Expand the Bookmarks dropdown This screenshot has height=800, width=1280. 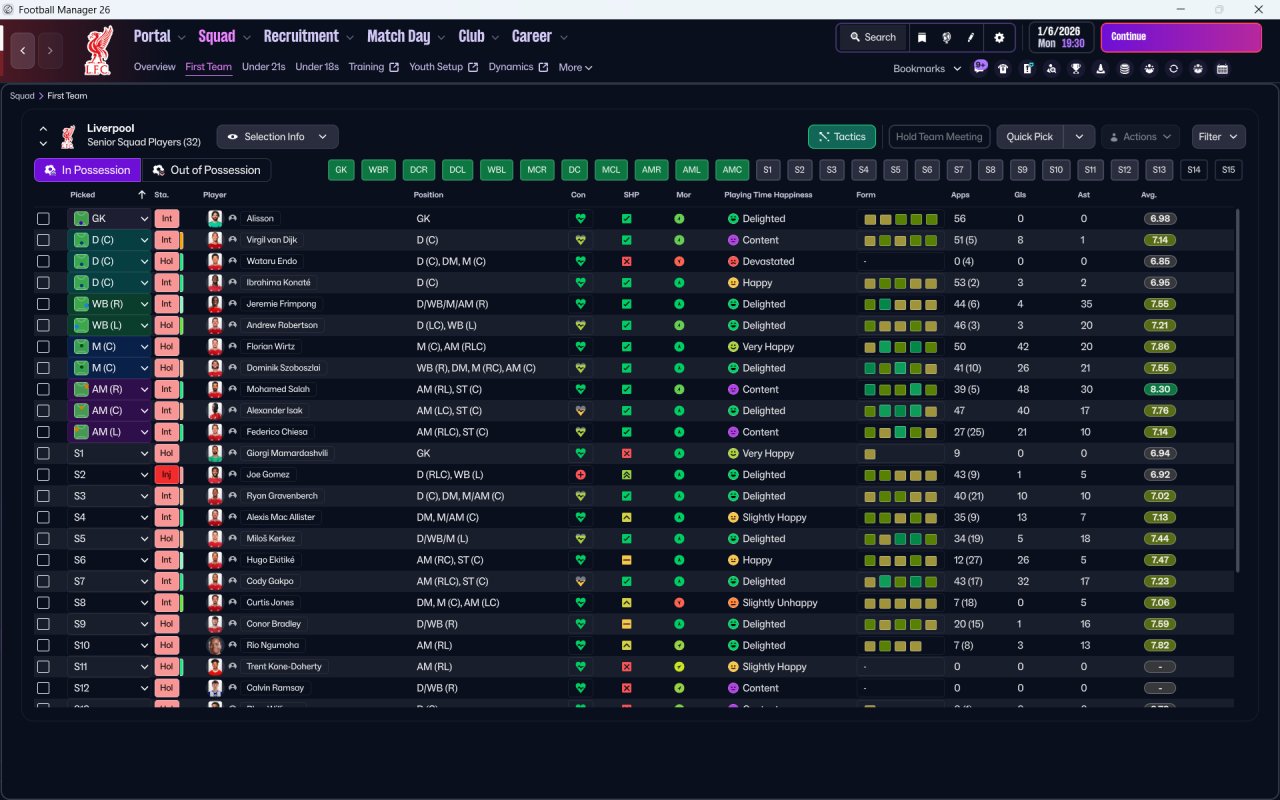927,69
